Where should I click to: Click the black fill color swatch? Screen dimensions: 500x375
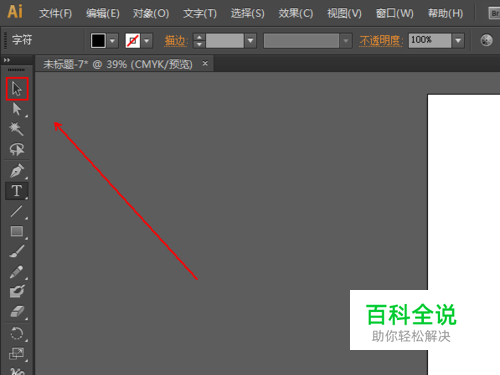click(98, 41)
